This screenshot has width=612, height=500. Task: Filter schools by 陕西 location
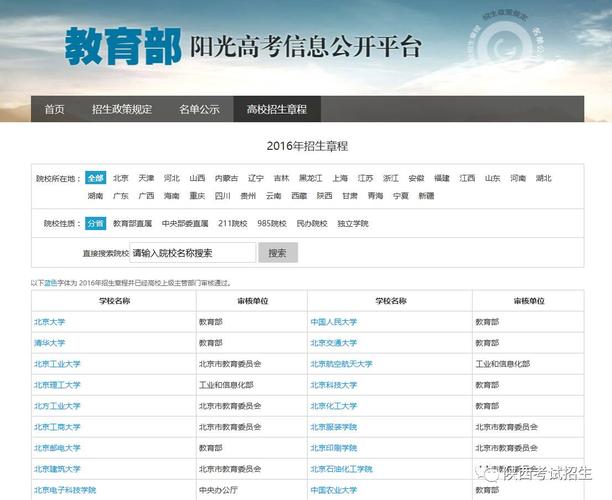click(x=324, y=196)
